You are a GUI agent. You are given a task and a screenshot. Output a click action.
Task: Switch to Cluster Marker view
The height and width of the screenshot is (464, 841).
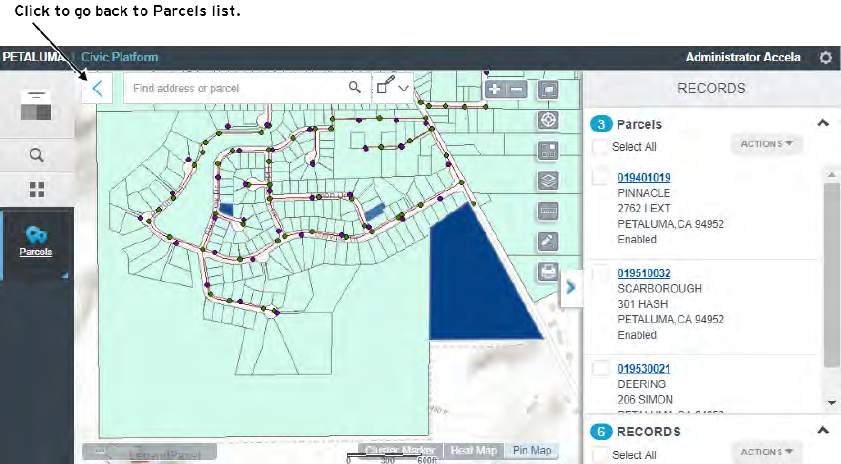[400, 451]
